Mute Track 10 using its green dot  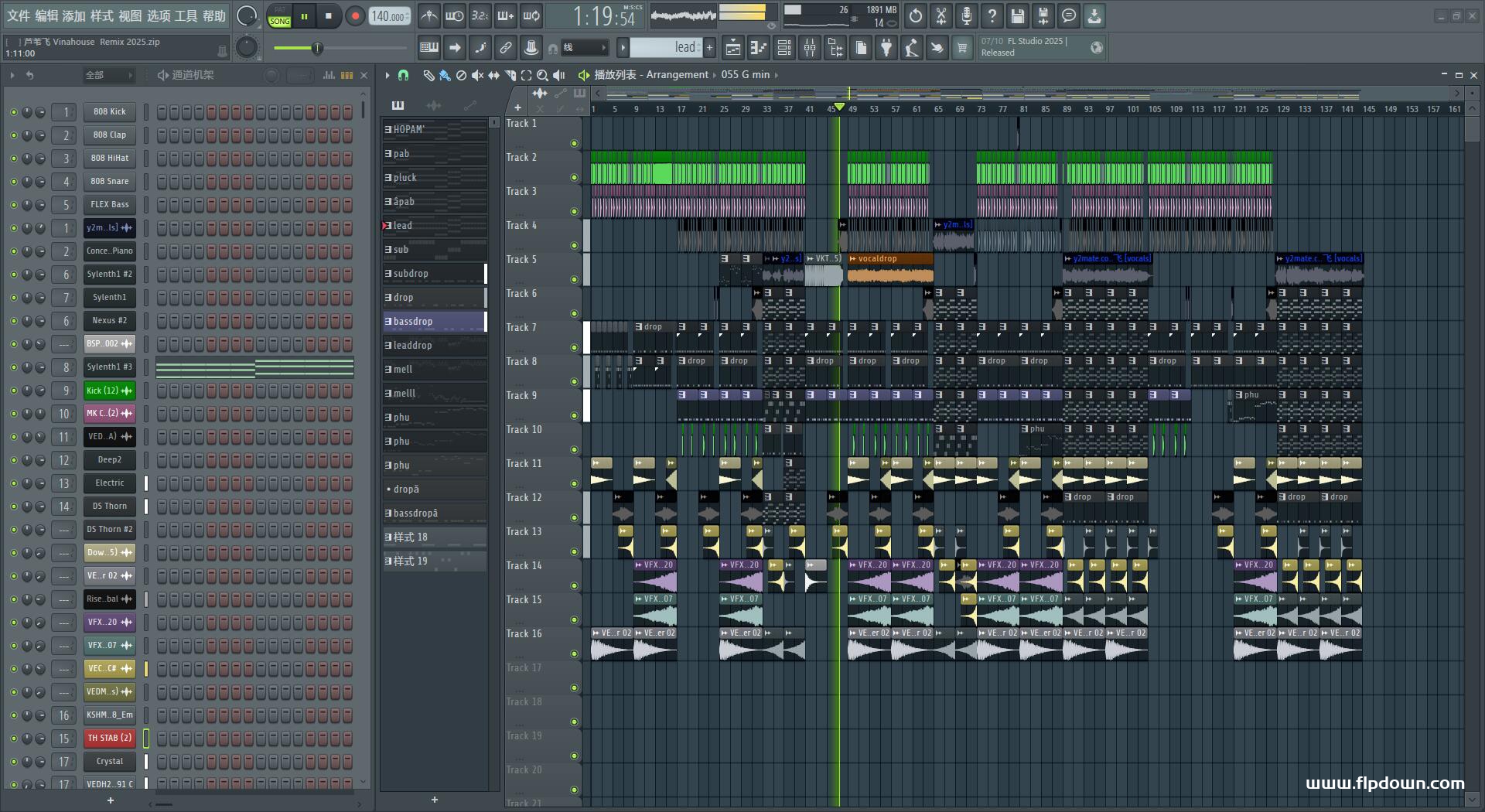pos(574,449)
